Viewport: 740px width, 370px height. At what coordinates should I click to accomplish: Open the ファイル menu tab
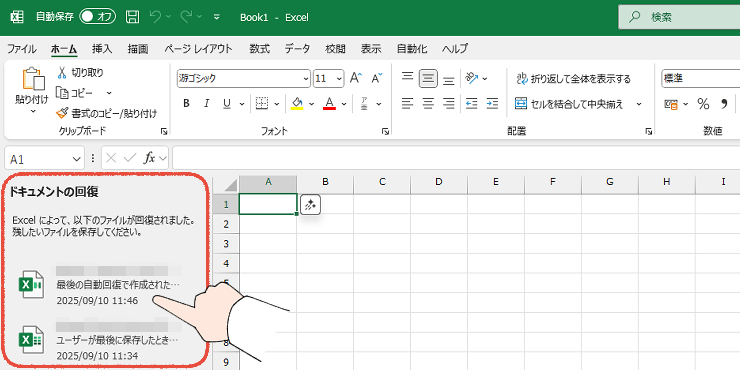[21, 49]
